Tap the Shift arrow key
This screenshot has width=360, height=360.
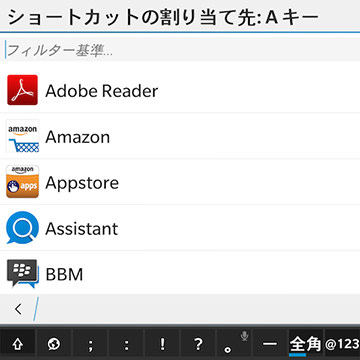pos(17,345)
